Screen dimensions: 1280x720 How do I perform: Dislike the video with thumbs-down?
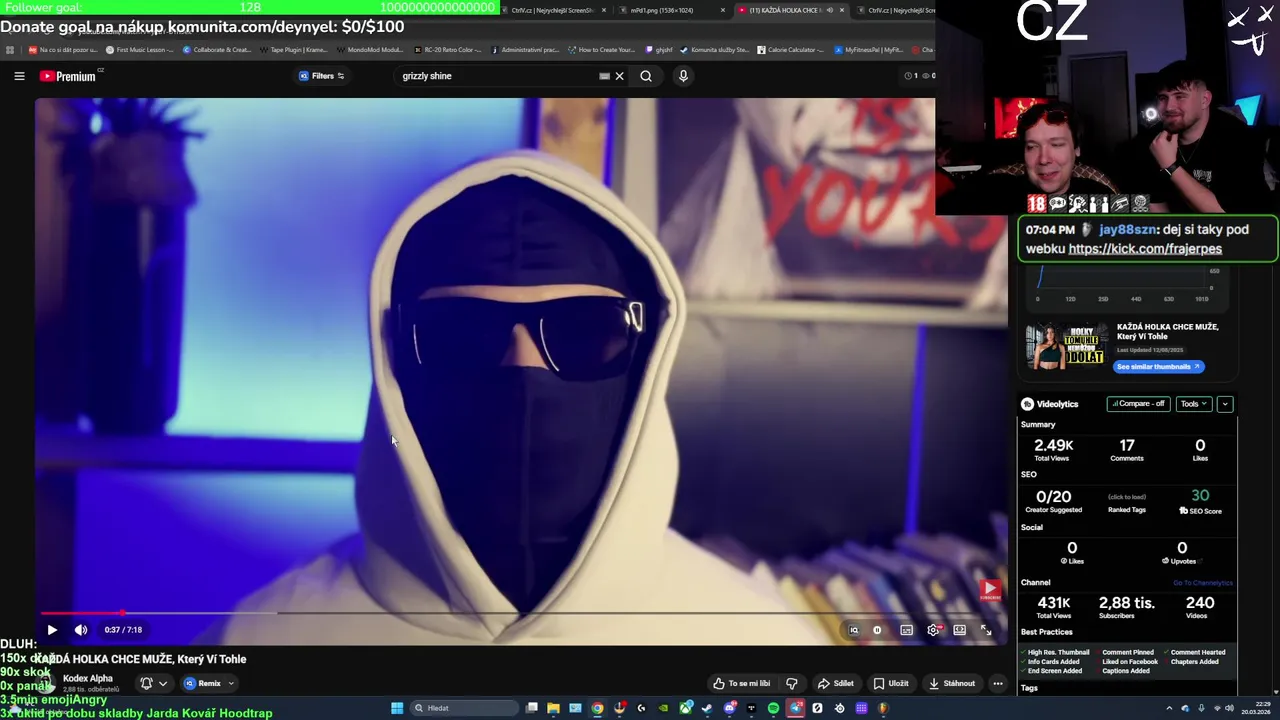pyautogui.click(x=792, y=683)
